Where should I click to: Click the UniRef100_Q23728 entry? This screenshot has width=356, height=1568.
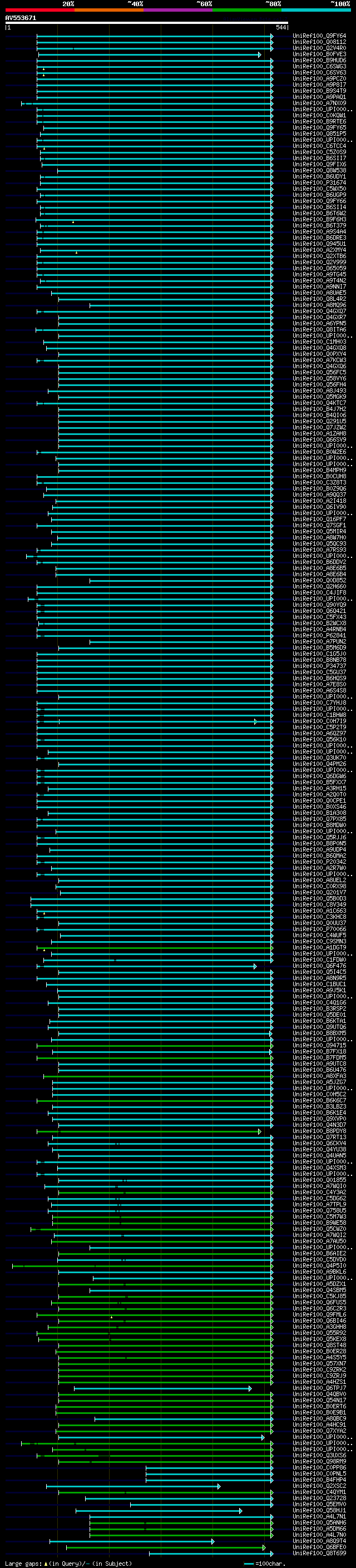[319, 1498]
